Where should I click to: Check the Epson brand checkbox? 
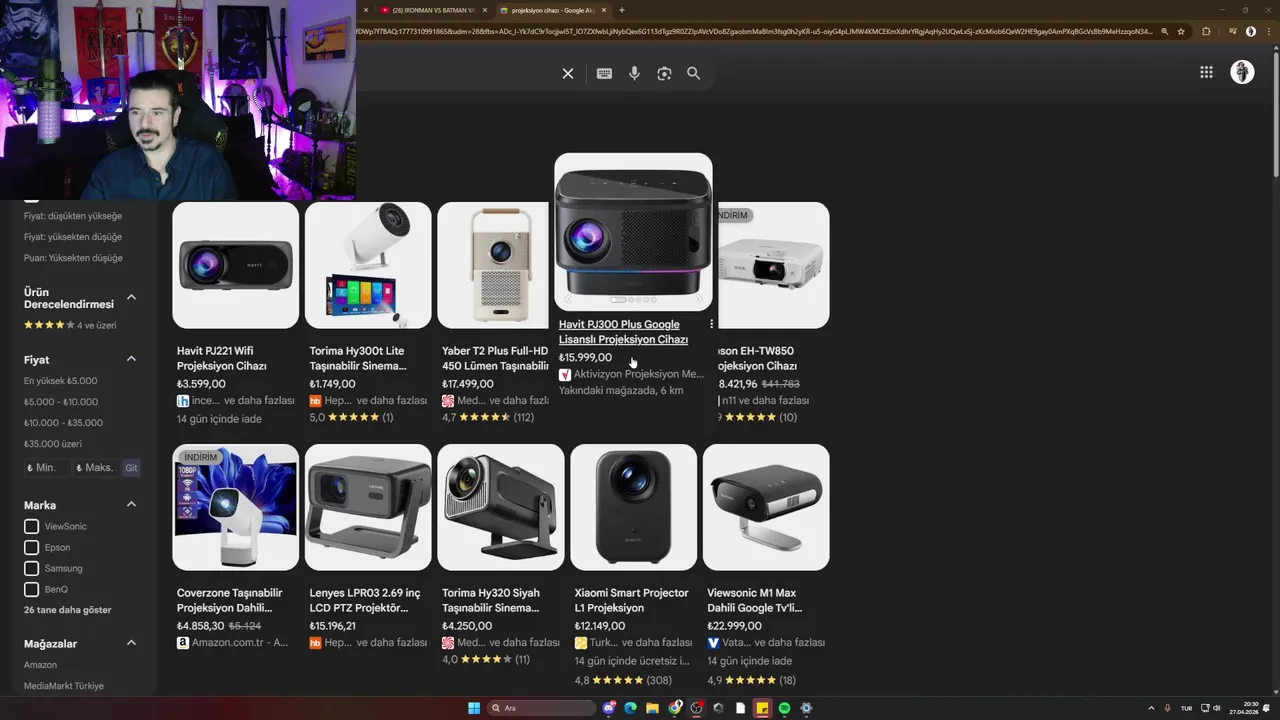point(31,547)
